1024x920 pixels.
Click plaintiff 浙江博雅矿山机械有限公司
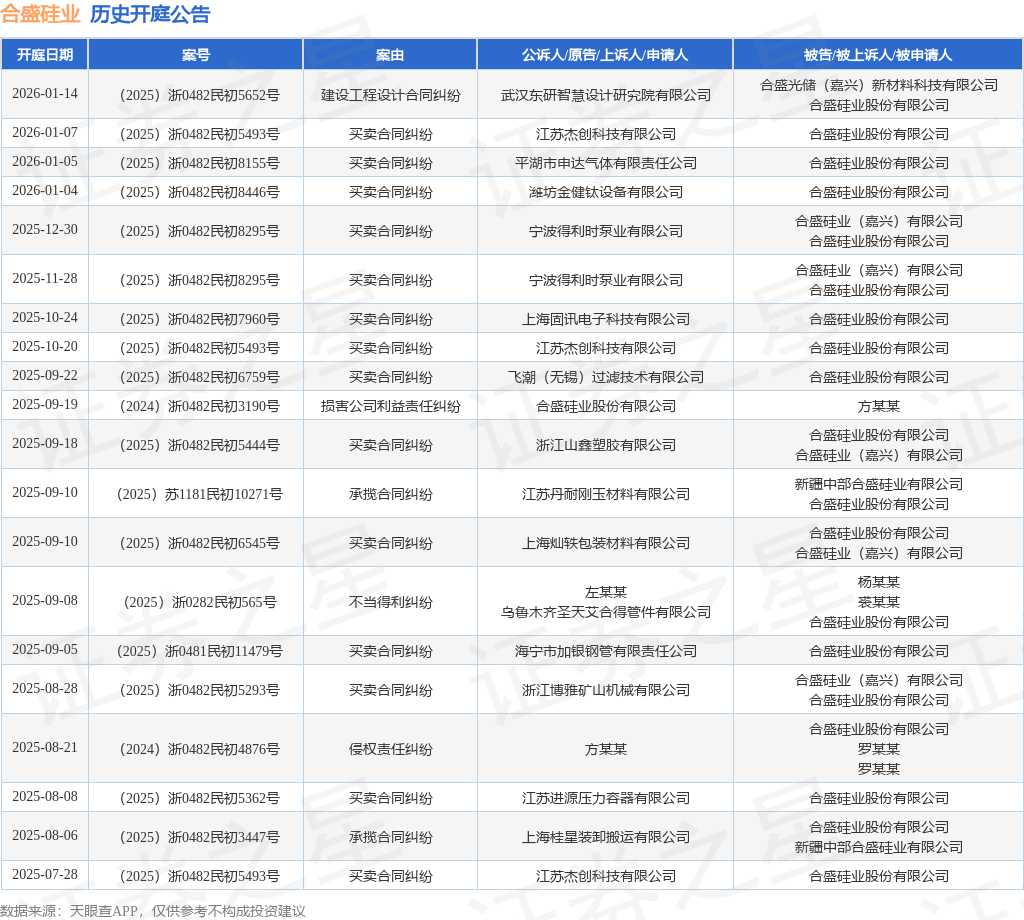coord(605,690)
